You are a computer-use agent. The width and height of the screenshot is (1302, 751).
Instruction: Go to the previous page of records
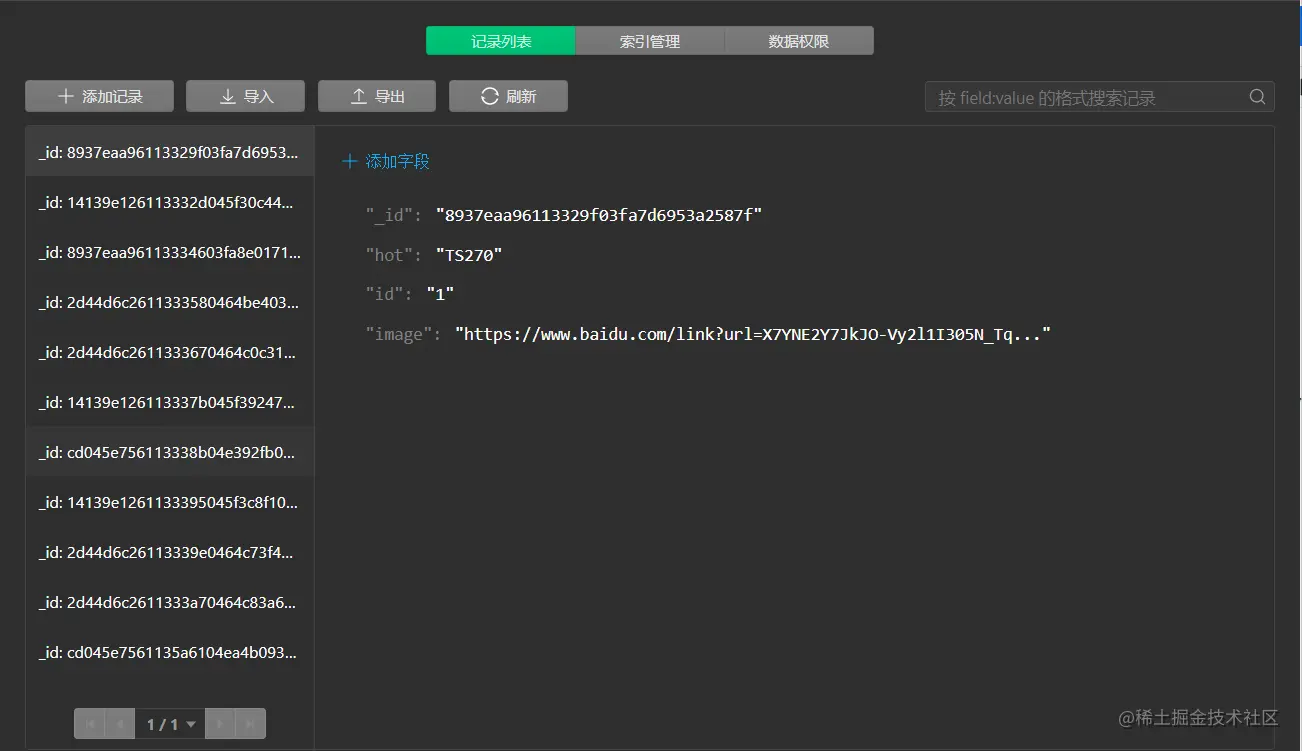(120, 724)
